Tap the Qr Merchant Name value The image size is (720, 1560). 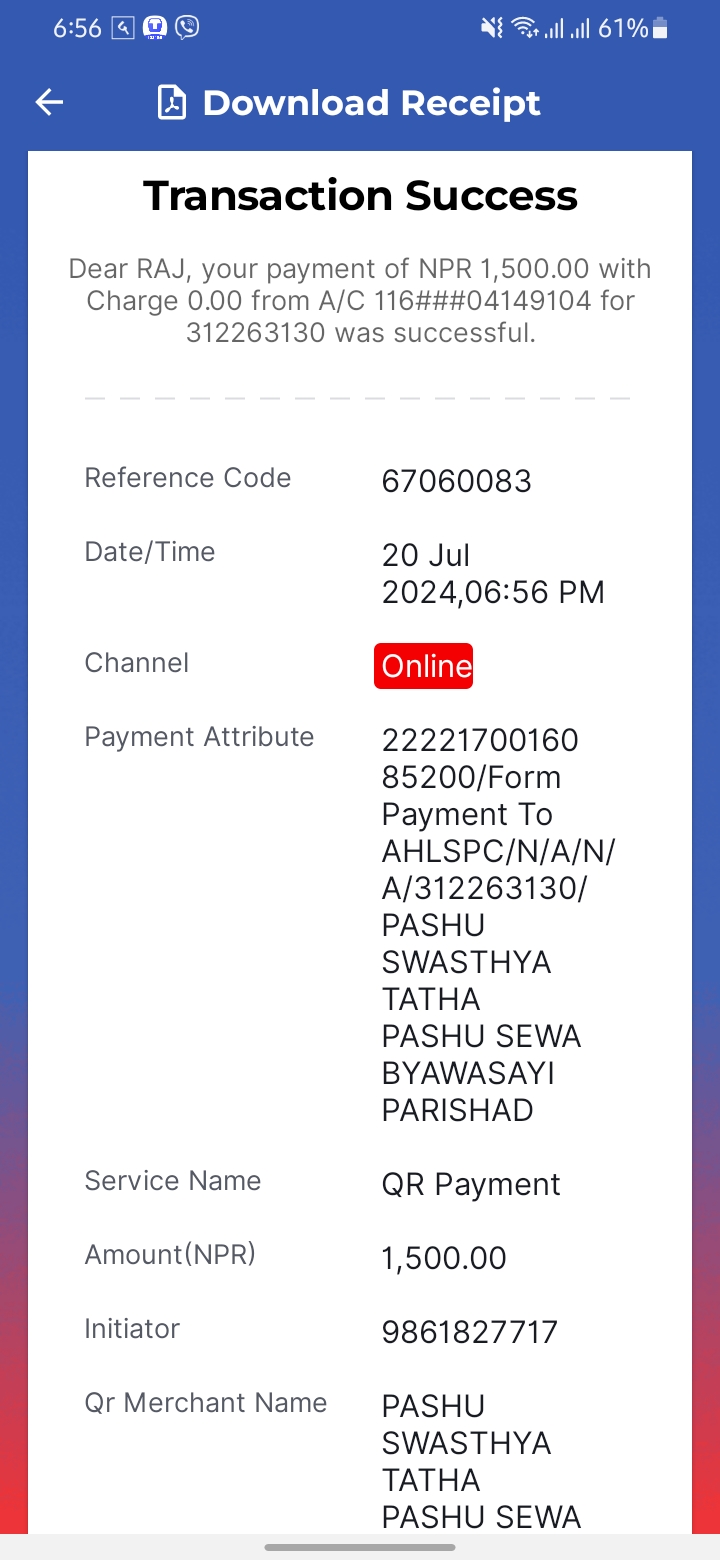[x=481, y=1462]
